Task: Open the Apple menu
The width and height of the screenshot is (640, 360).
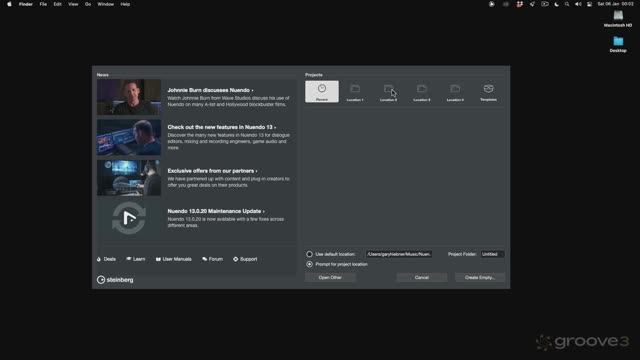Action: point(9,4)
